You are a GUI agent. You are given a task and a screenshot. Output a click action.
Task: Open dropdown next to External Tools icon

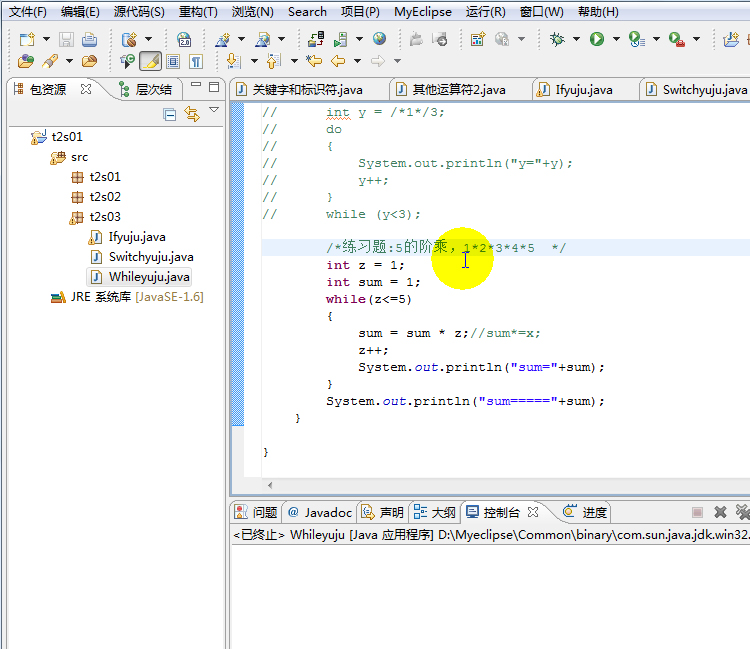[696, 39]
